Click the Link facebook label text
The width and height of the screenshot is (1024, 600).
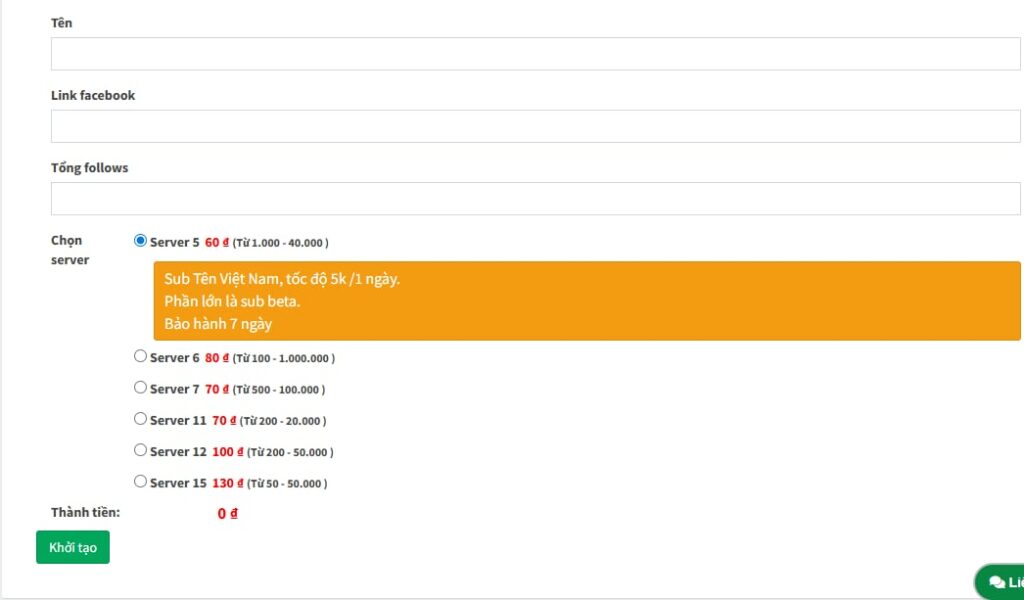coord(93,95)
